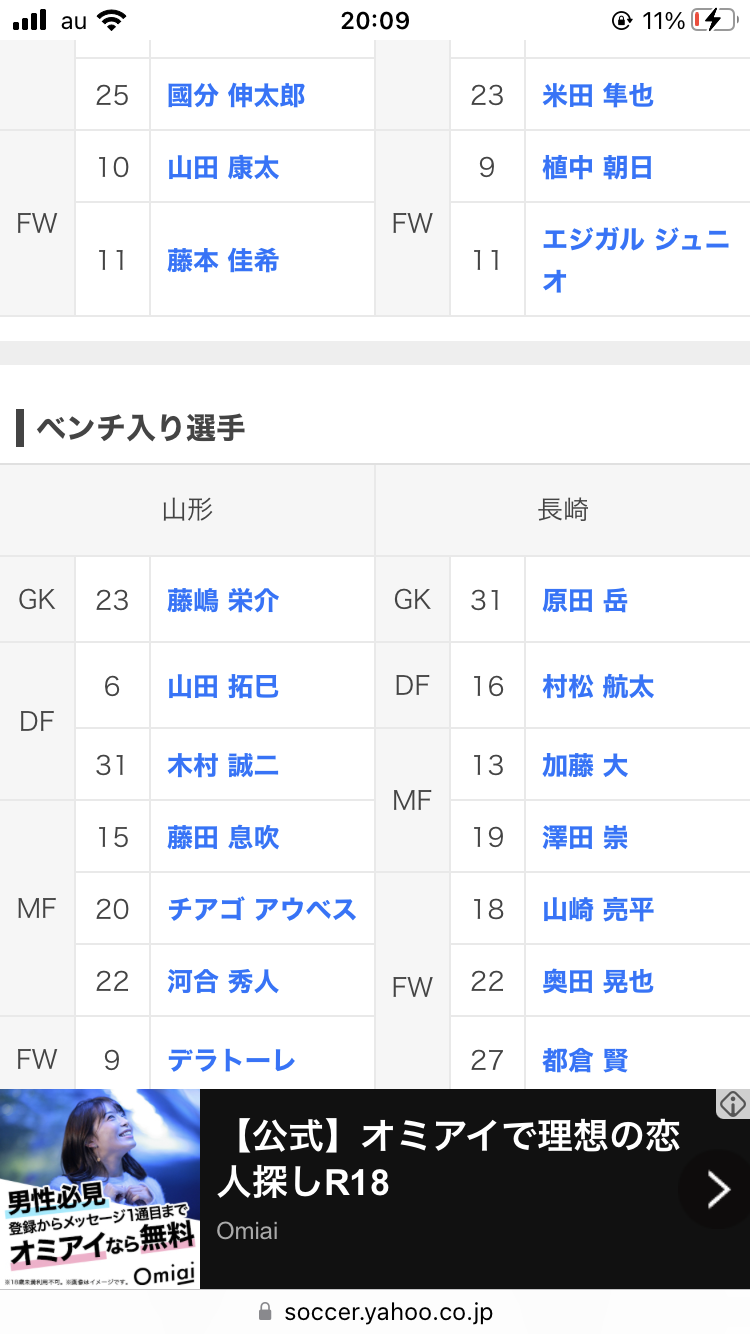This screenshot has width=750, height=1334.
Task: Open the 【公式】オミアイ ad headline
Action: 448,1158
